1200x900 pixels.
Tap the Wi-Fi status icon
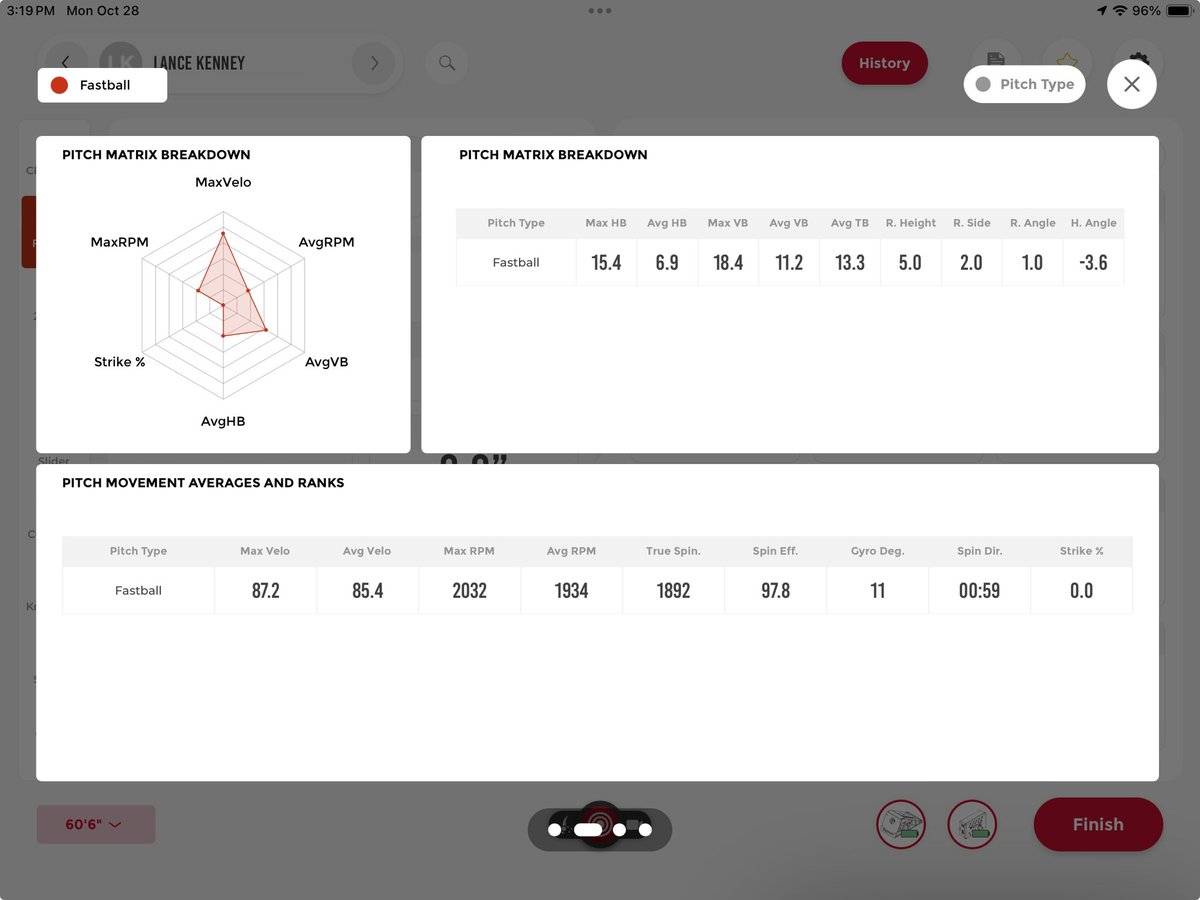coord(1120,10)
